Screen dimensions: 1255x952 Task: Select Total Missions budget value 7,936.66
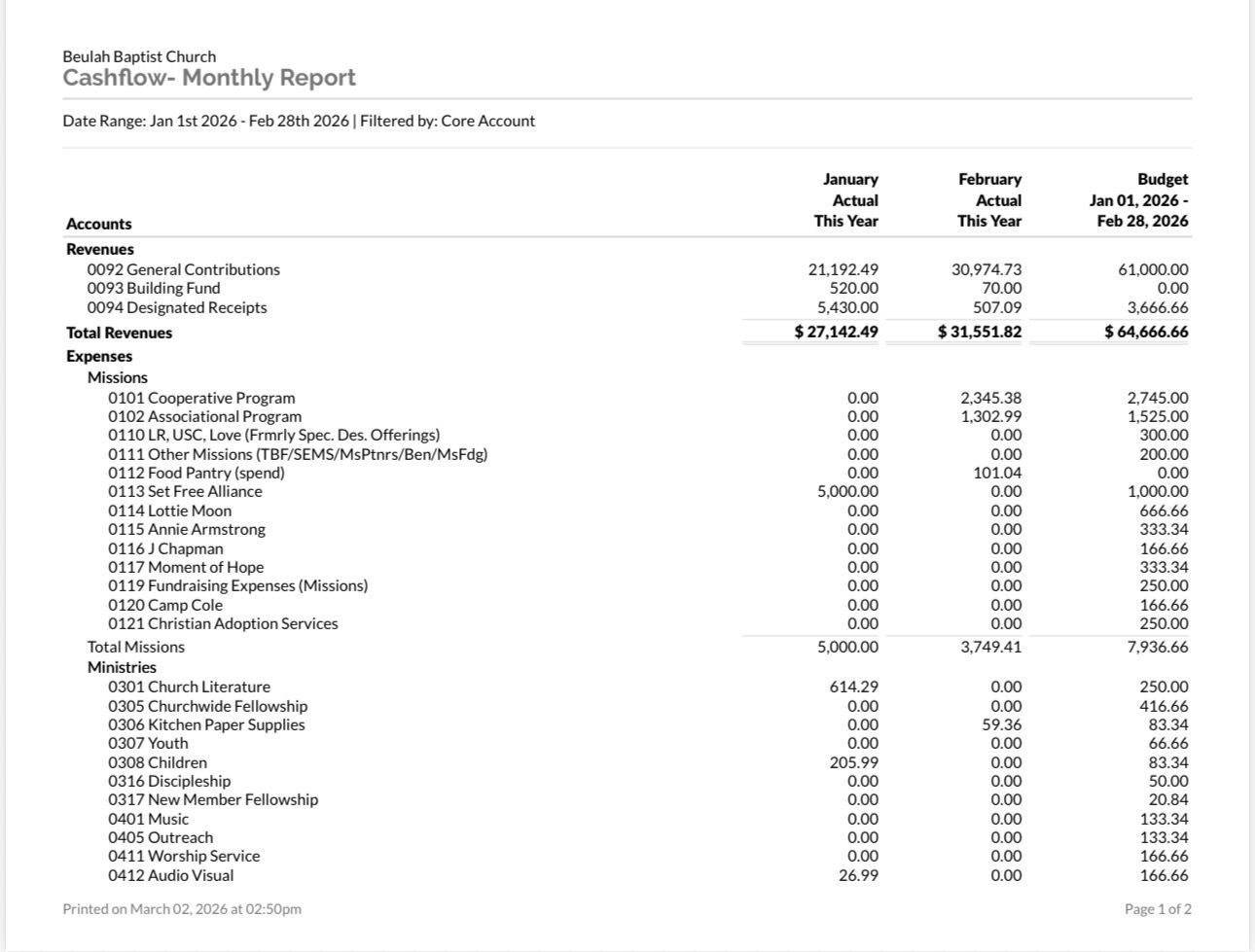(1159, 647)
